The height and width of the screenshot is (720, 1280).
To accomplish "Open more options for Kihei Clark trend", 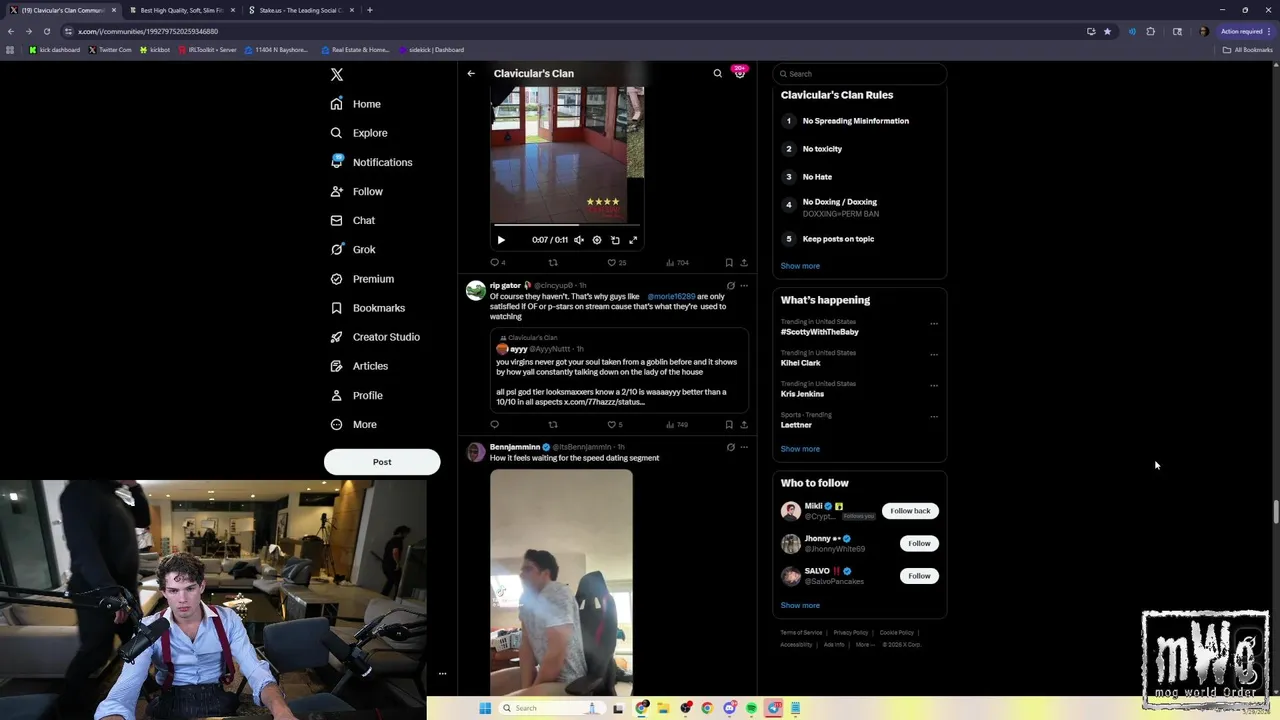I will [x=934, y=354].
